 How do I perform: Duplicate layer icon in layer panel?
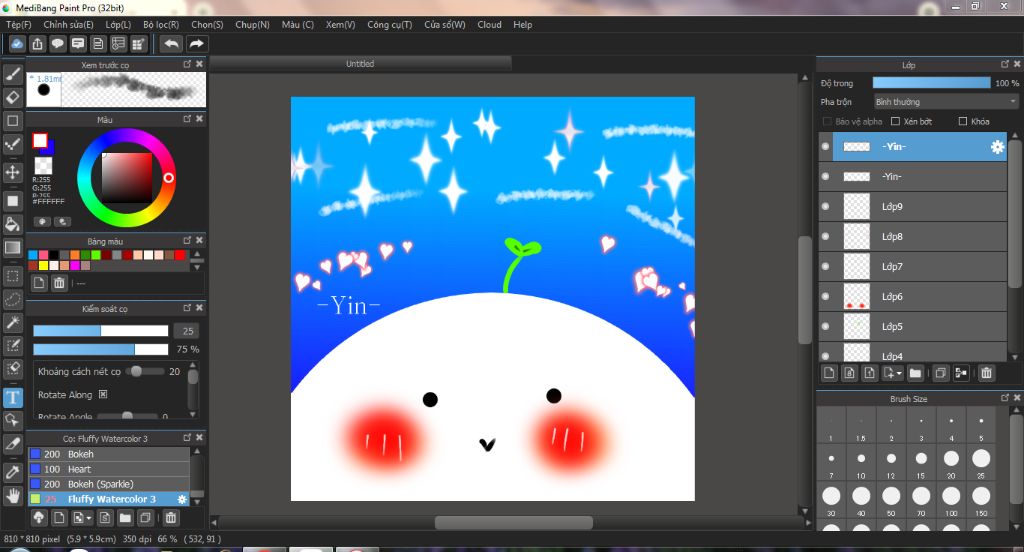(940, 373)
